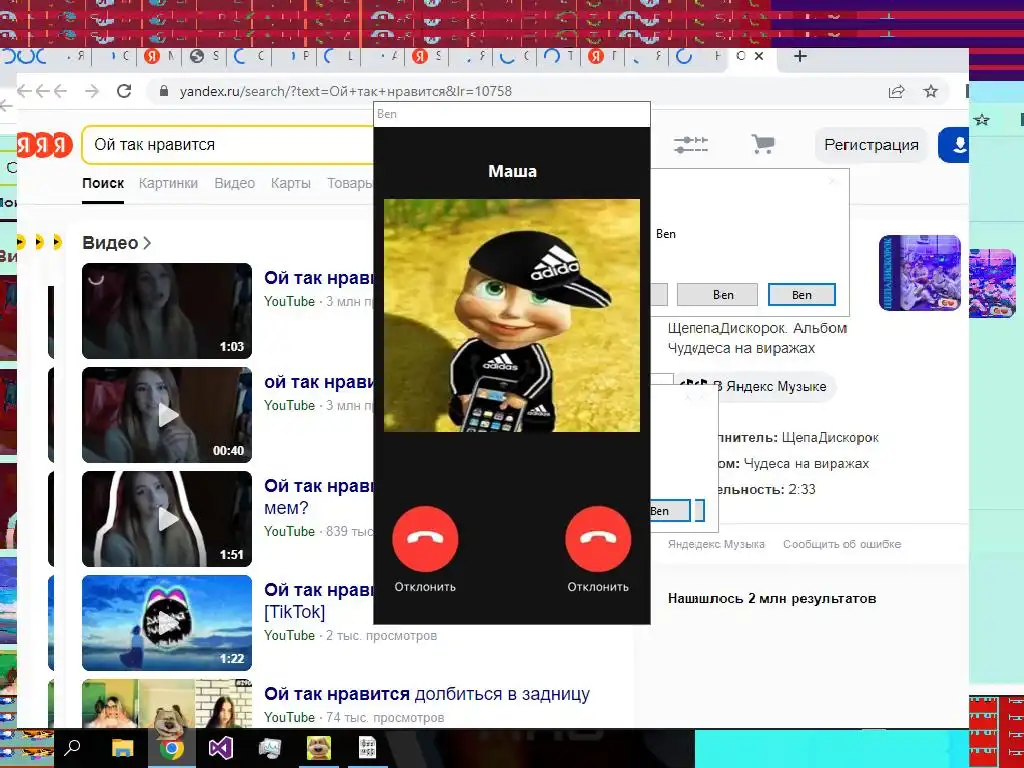Viewport: 1024px width, 768px height.
Task: Open the video with 74 тыс. просмотров
Action: [x=426, y=694]
